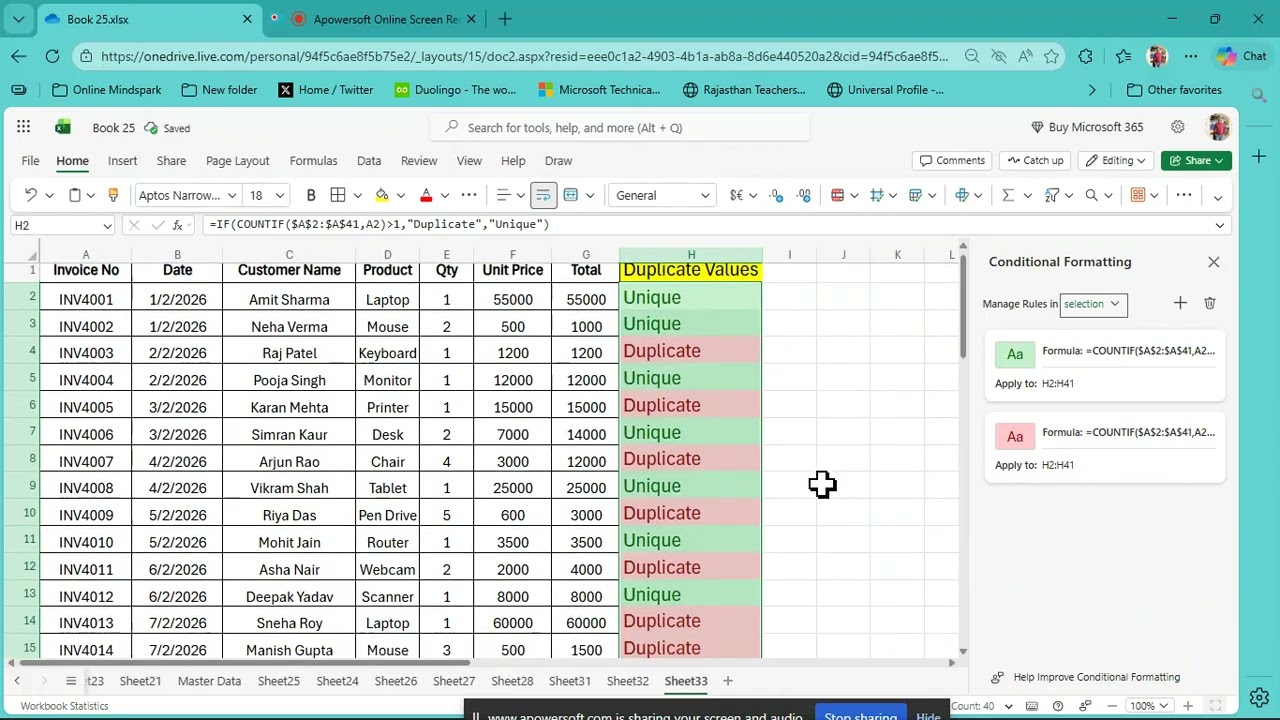Click the Clipboard paste icon
This screenshot has height=720, width=1280.
pyautogui.click(x=74, y=195)
